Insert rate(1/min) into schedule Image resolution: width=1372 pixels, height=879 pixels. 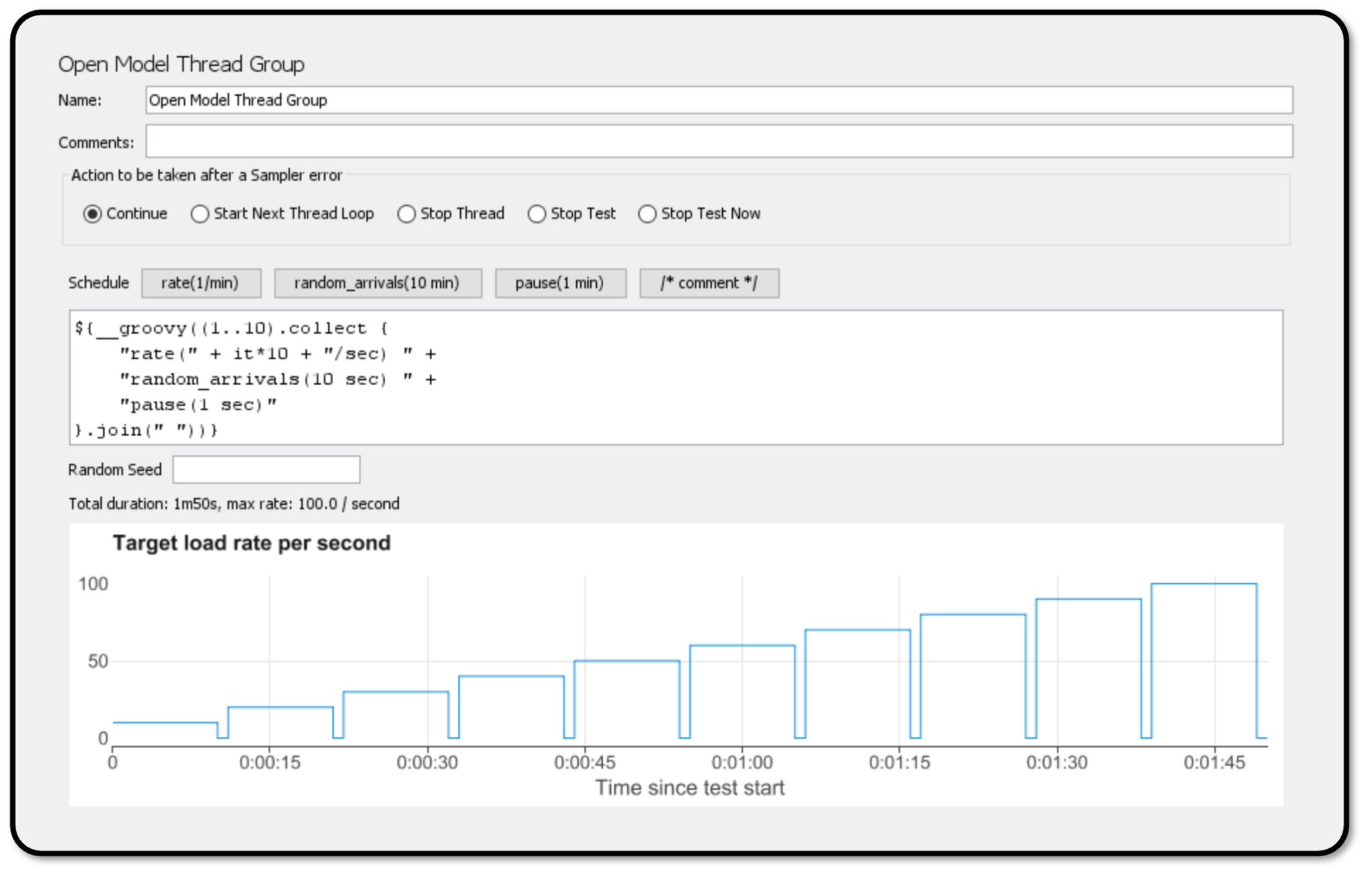pyautogui.click(x=201, y=283)
